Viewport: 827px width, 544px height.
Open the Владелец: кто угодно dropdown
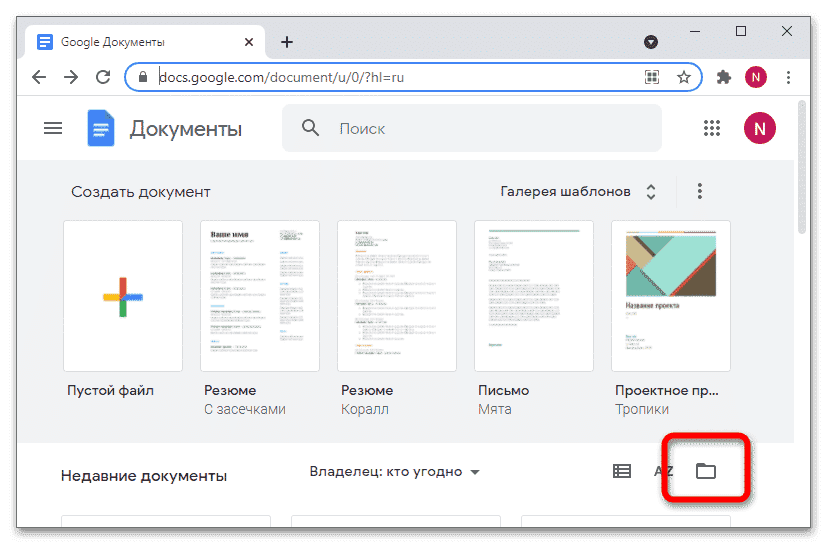[395, 471]
